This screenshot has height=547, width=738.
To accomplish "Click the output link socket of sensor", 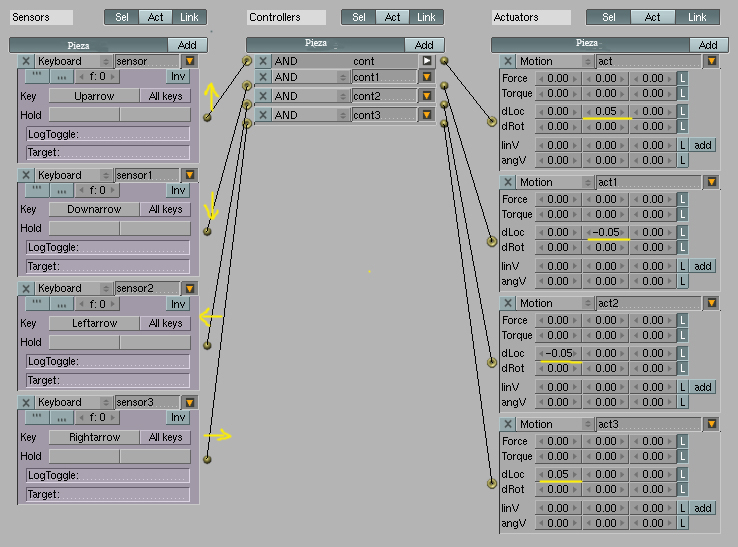I will pyautogui.click(x=207, y=117).
